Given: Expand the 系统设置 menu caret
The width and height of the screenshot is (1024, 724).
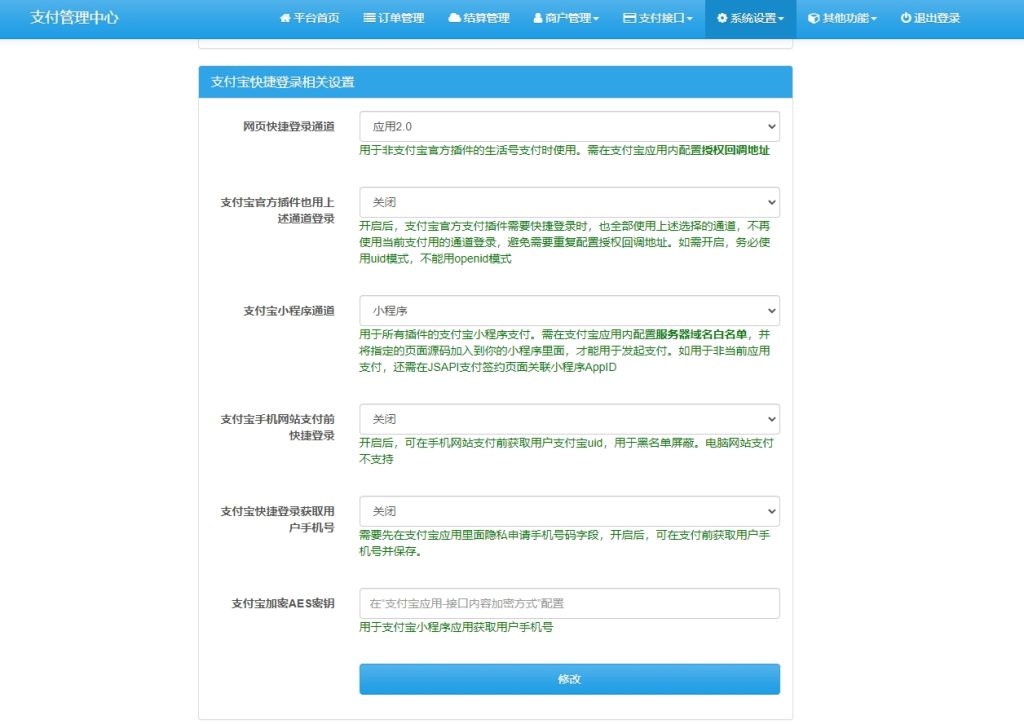Looking at the screenshot, I should pos(781,19).
